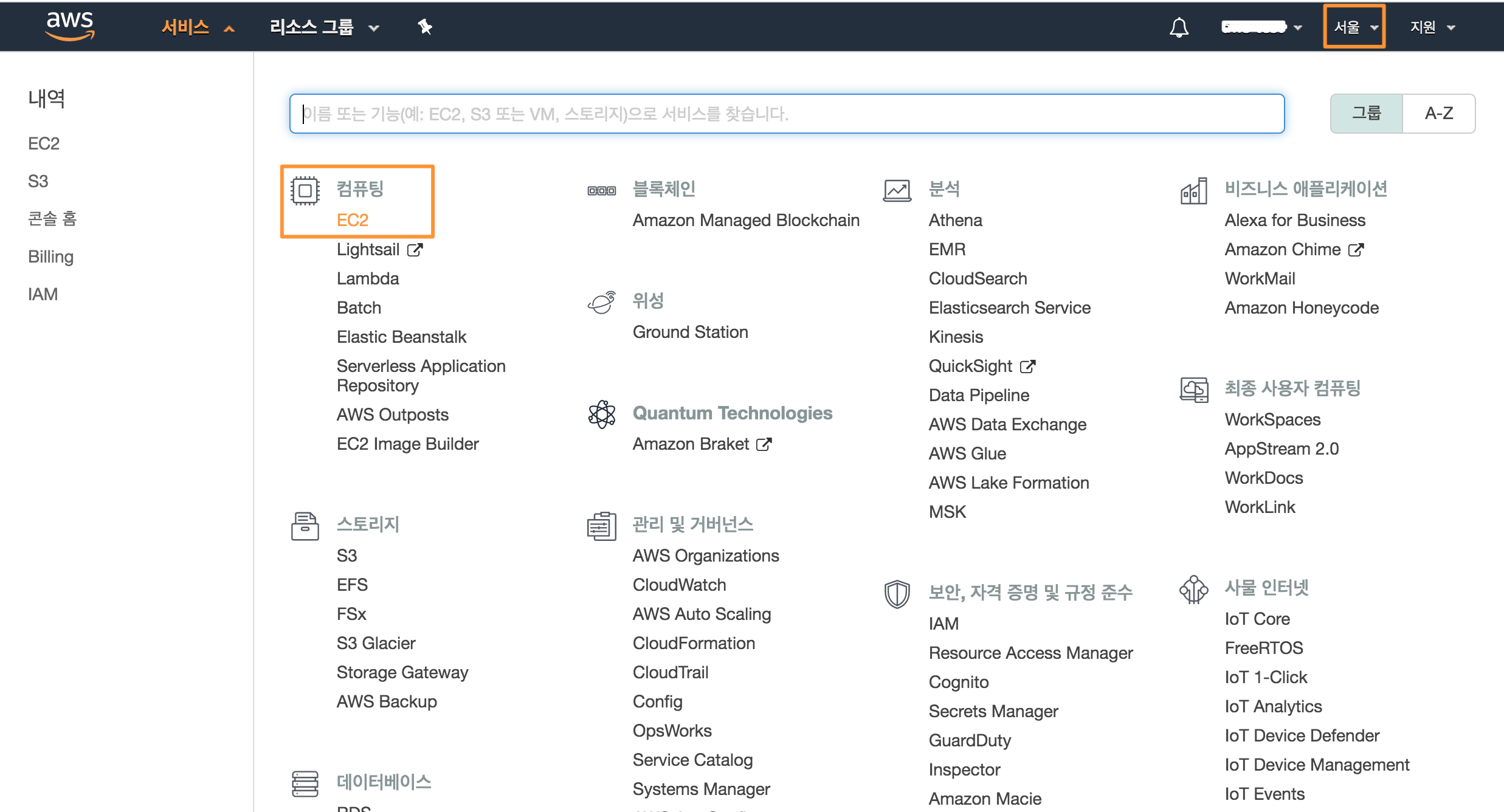The height and width of the screenshot is (812, 1504).
Task: Open the notifications bell icon
Action: pyautogui.click(x=1179, y=27)
